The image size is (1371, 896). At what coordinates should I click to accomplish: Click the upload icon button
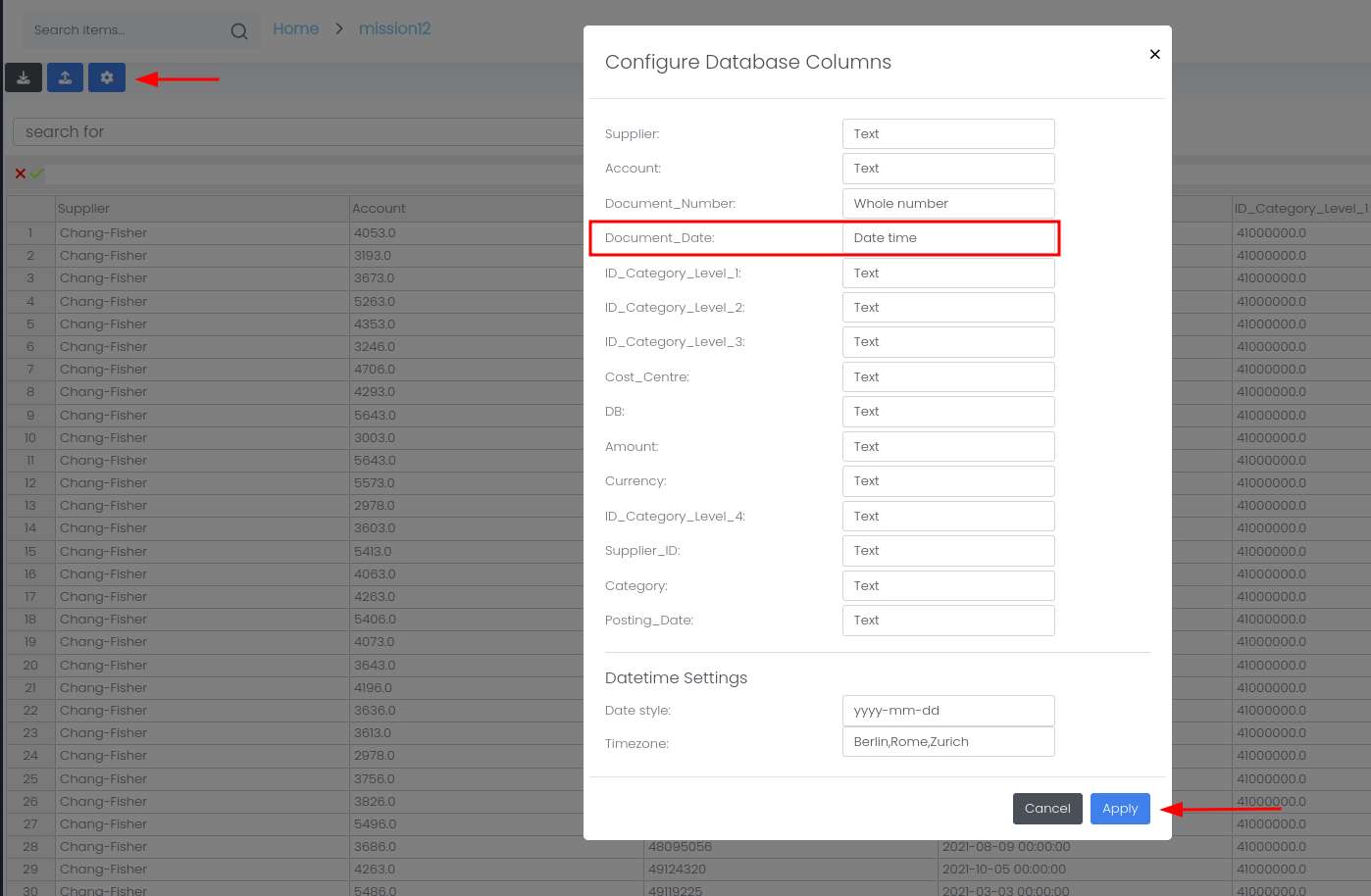[x=65, y=77]
